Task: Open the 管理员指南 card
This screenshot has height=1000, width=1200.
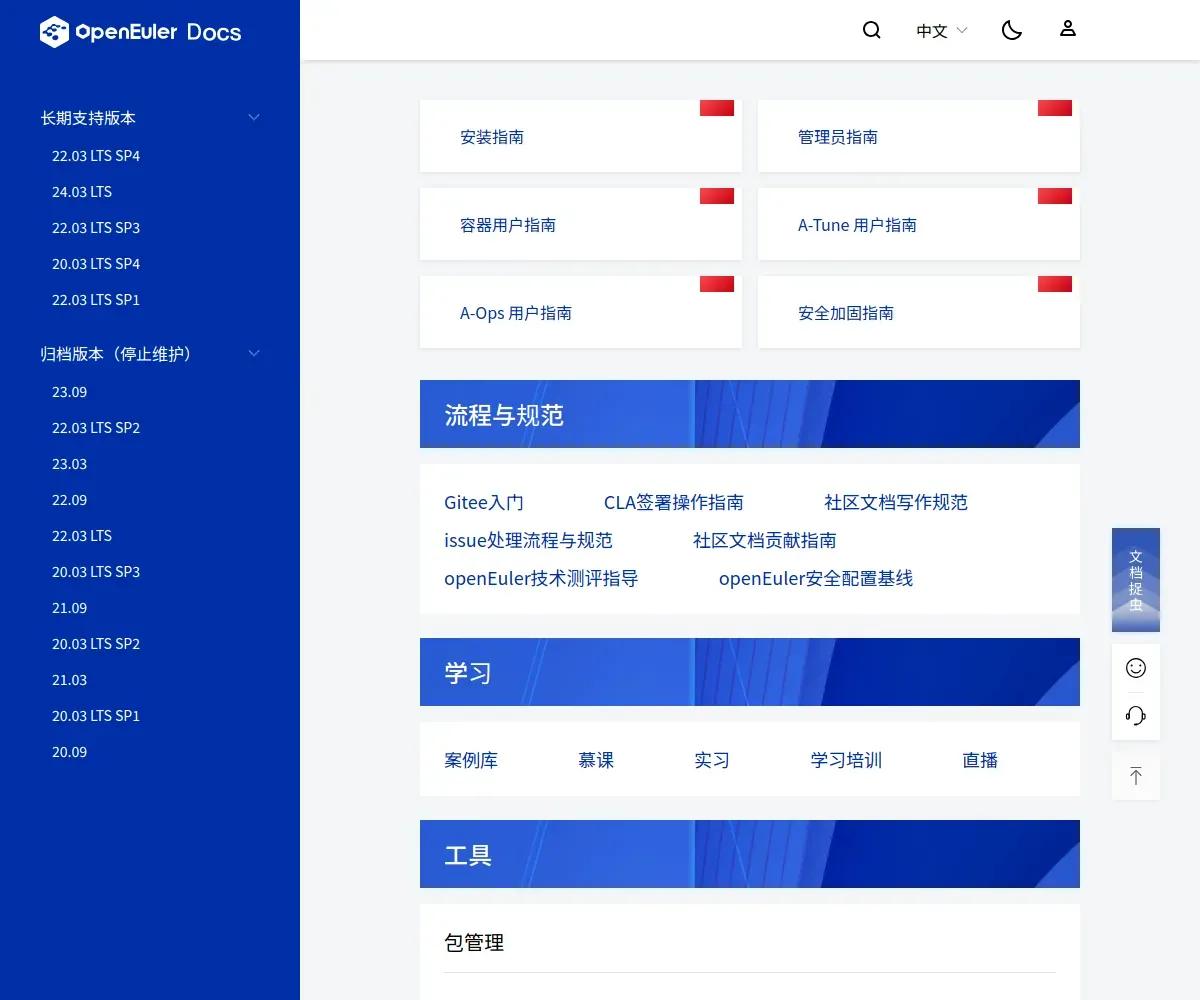Action: 919,136
